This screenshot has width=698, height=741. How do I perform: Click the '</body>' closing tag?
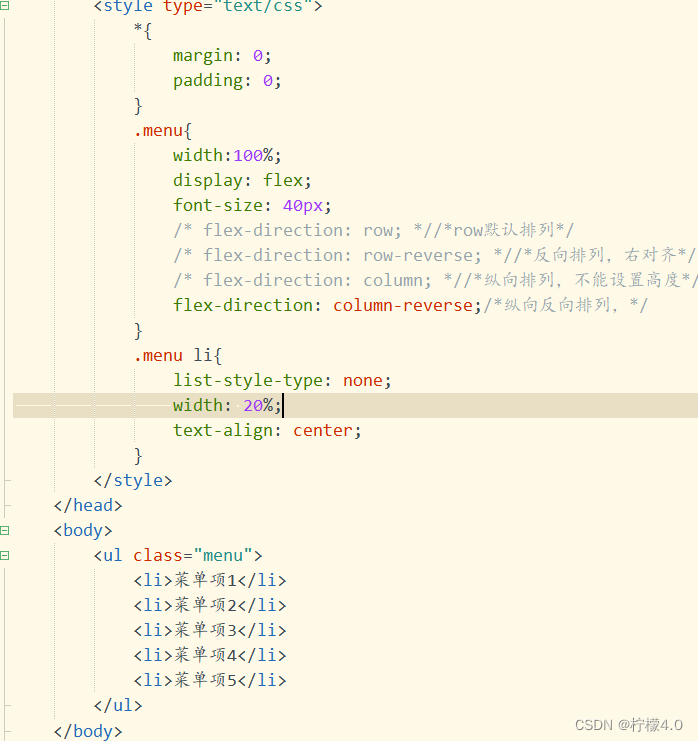pos(88,732)
